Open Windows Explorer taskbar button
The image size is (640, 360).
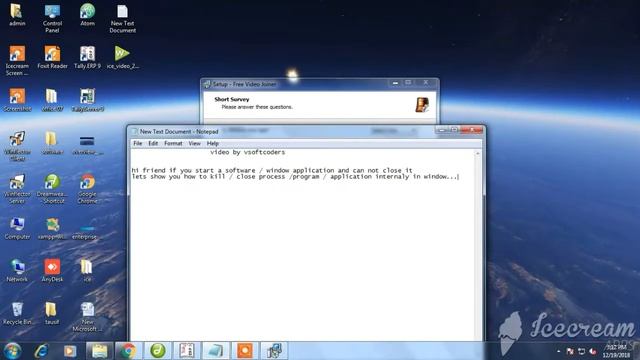99,351
